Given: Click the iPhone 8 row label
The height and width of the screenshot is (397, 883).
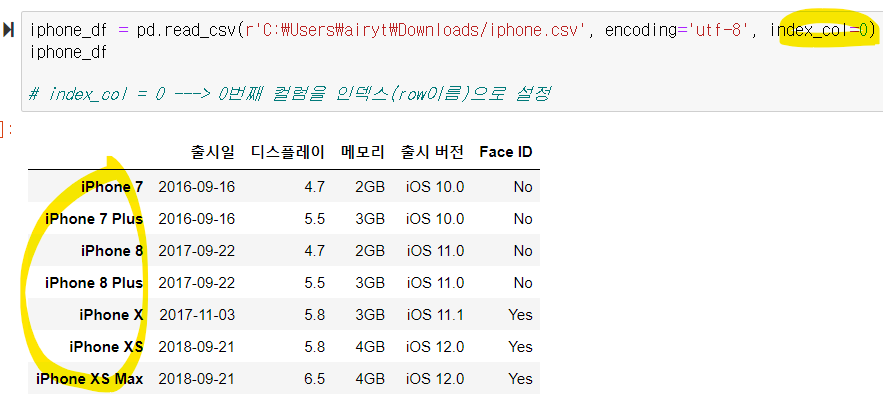Looking at the screenshot, I should click(112, 251).
